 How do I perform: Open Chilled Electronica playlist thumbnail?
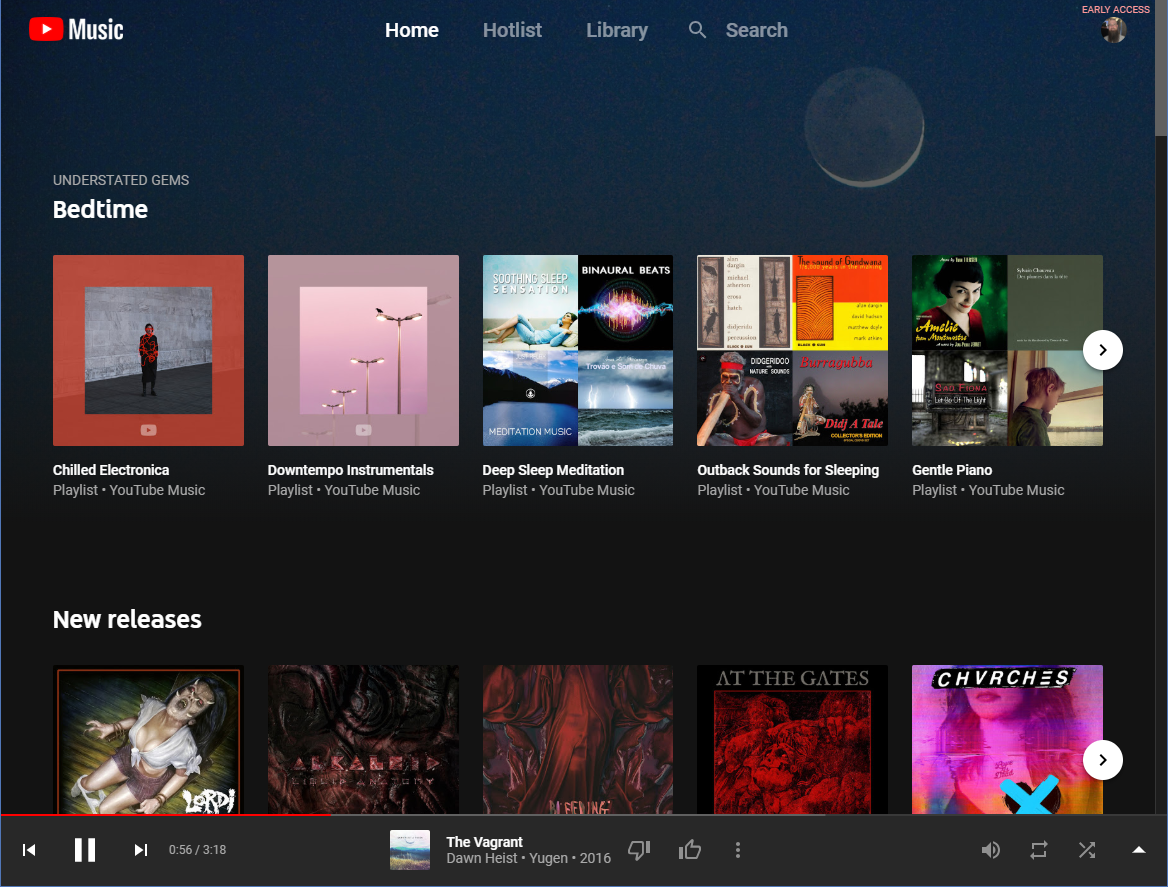tap(148, 351)
